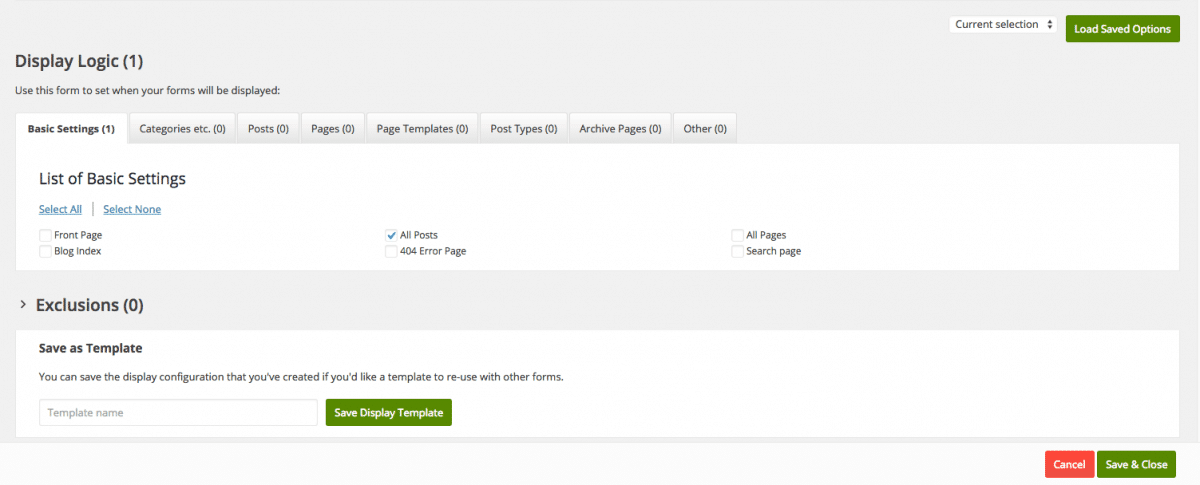Tick the Blog Index checkbox

pos(45,251)
